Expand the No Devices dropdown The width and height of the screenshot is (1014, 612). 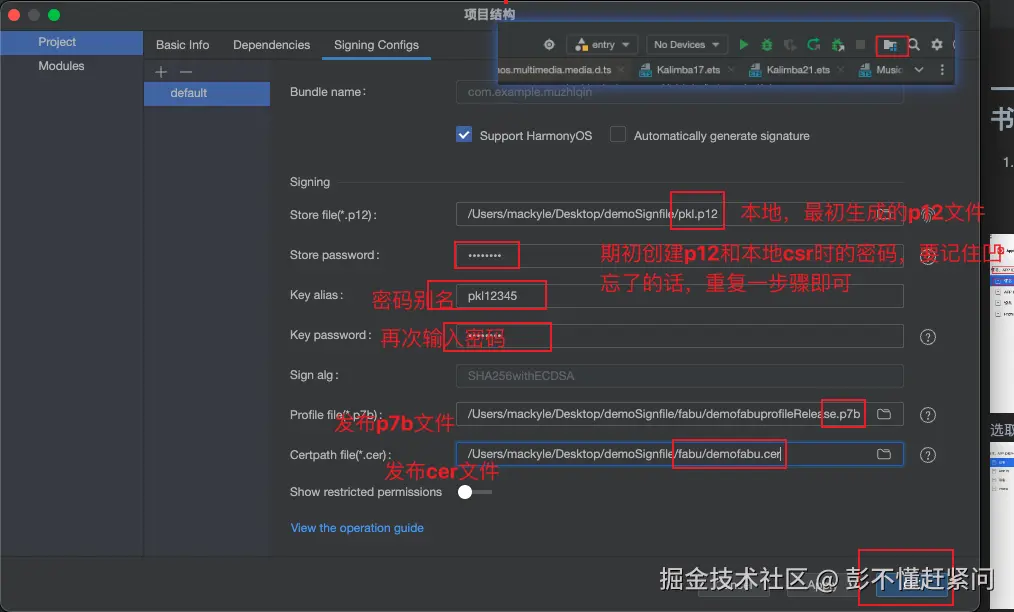coord(685,44)
